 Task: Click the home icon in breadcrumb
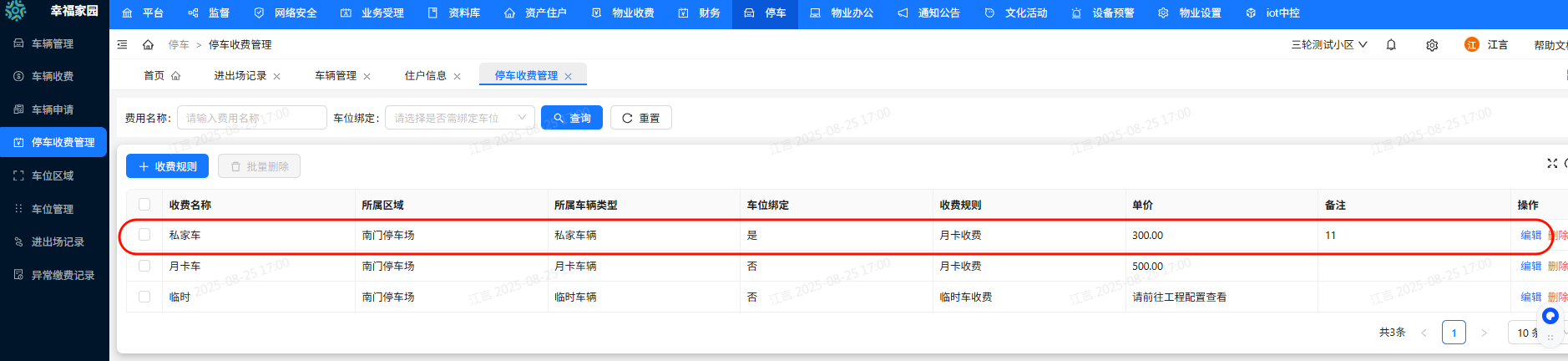[148, 45]
